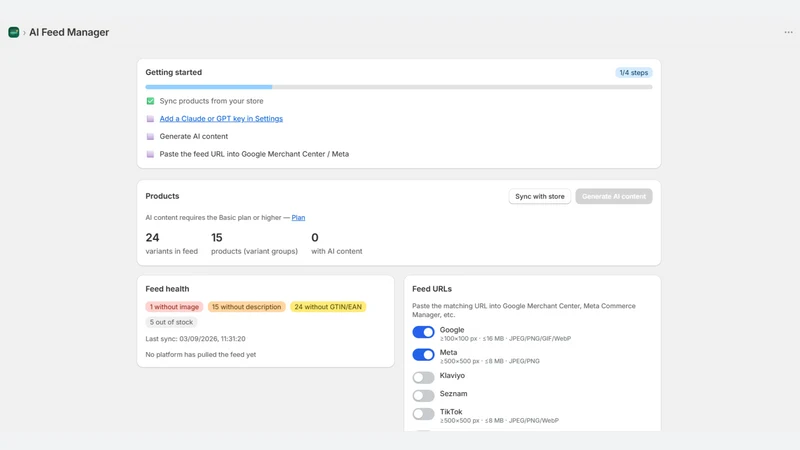This screenshot has width=800, height=450.
Task: Click the greyed-out Generate AI content button
Action: [x=614, y=196]
